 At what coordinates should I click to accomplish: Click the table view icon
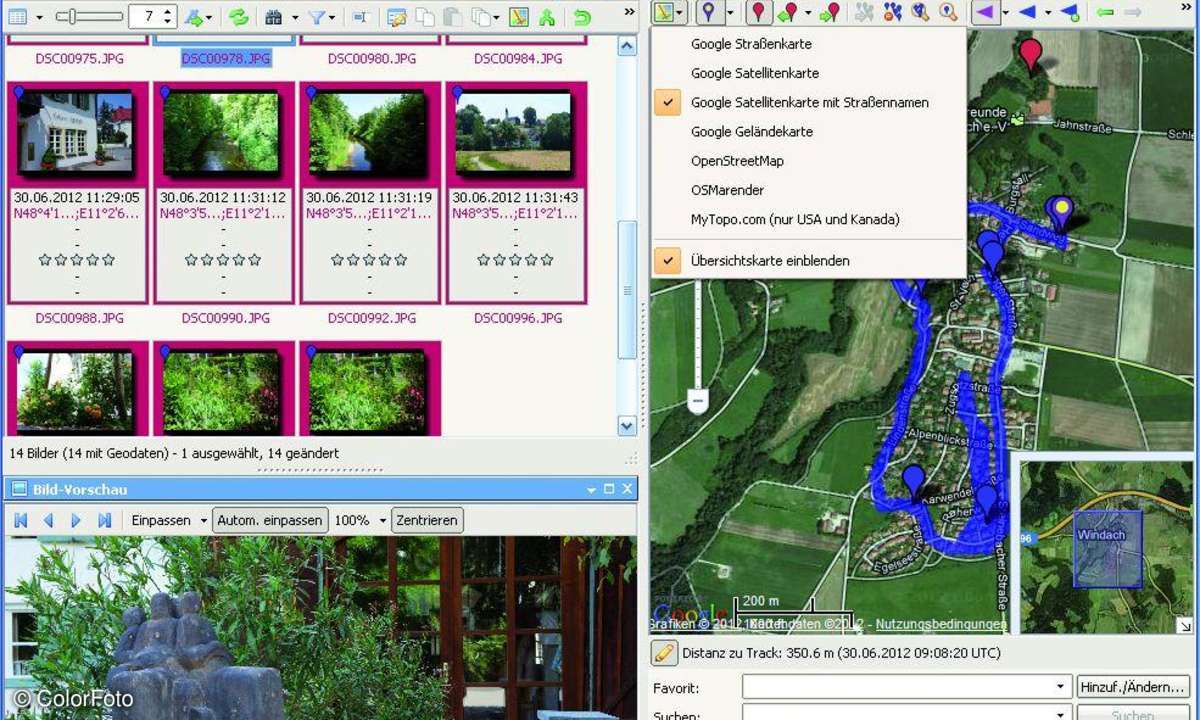pyautogui.click(x=19, y=17)
